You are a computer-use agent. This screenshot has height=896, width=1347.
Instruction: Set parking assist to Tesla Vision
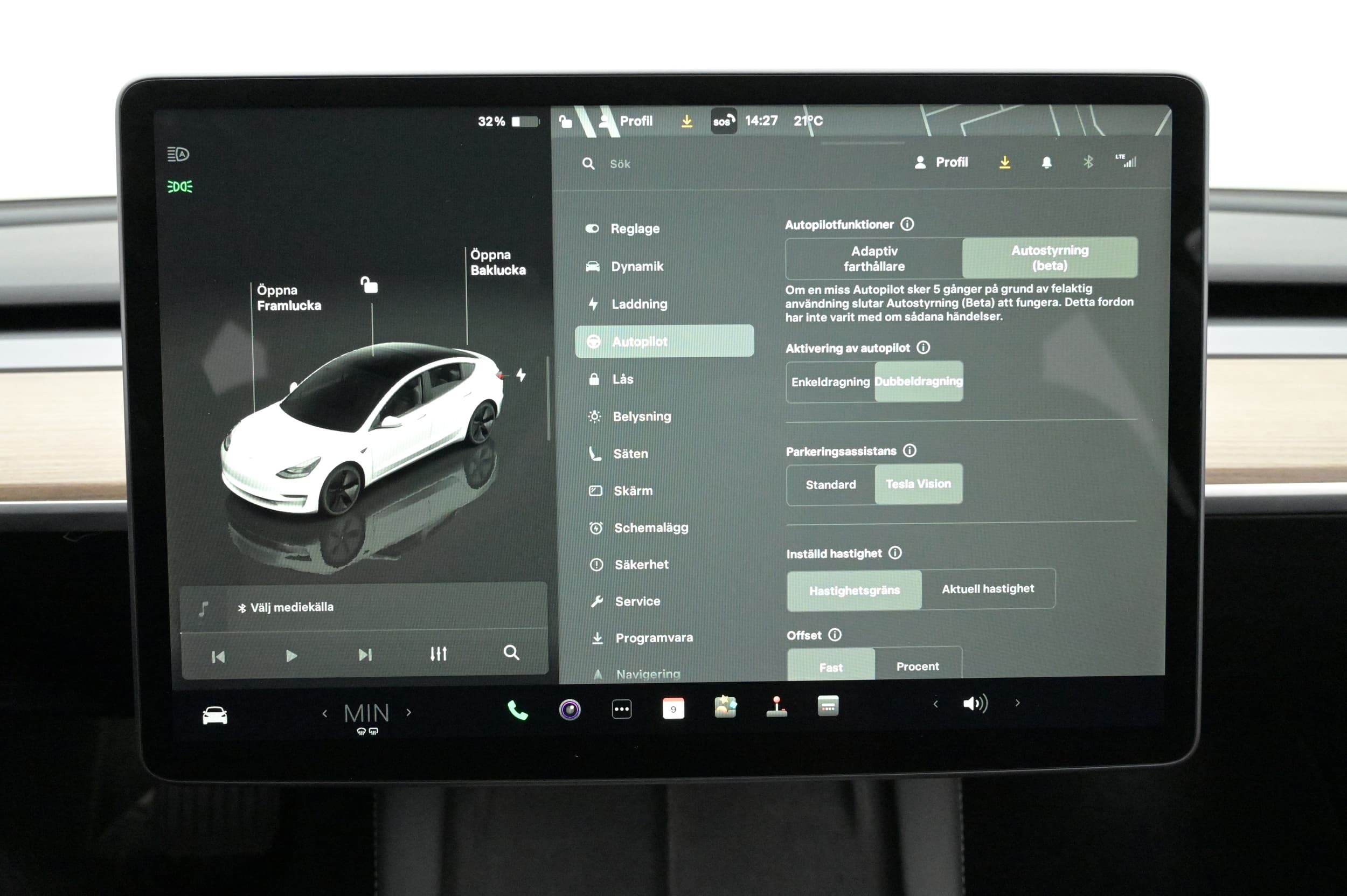(918, 484)
